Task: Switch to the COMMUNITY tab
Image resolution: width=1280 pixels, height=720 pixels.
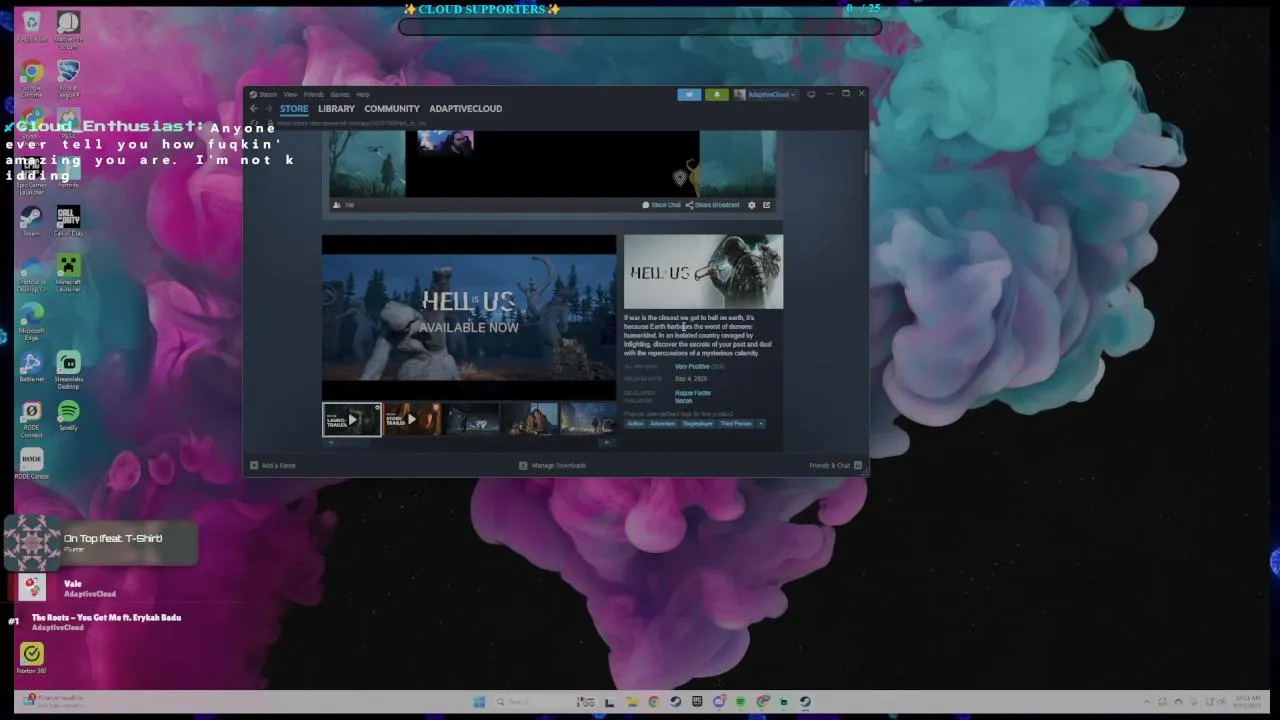Action: (x=392, y=109)
